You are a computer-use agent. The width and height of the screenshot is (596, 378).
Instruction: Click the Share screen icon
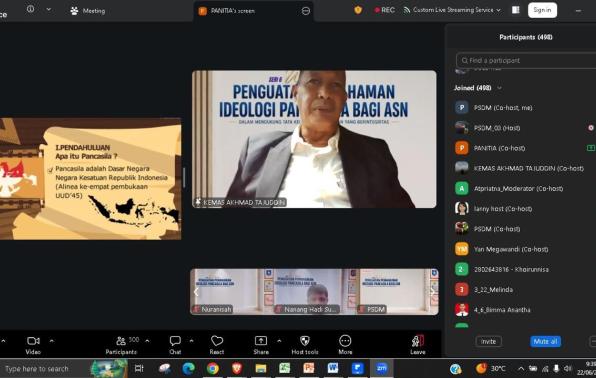tap(261, 341)
